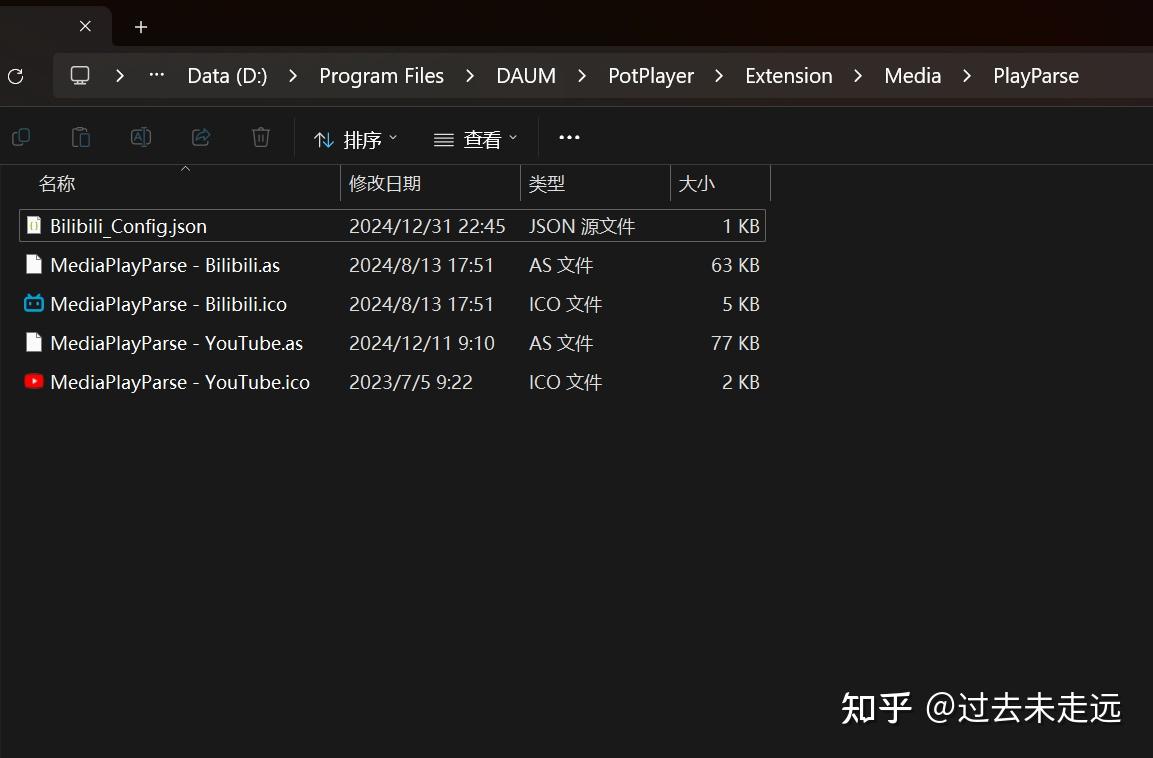Screen dimensions: 1153x758
Task: Click the chevron after PotPlayer in breadcrumb
Action: click(718, 75)
